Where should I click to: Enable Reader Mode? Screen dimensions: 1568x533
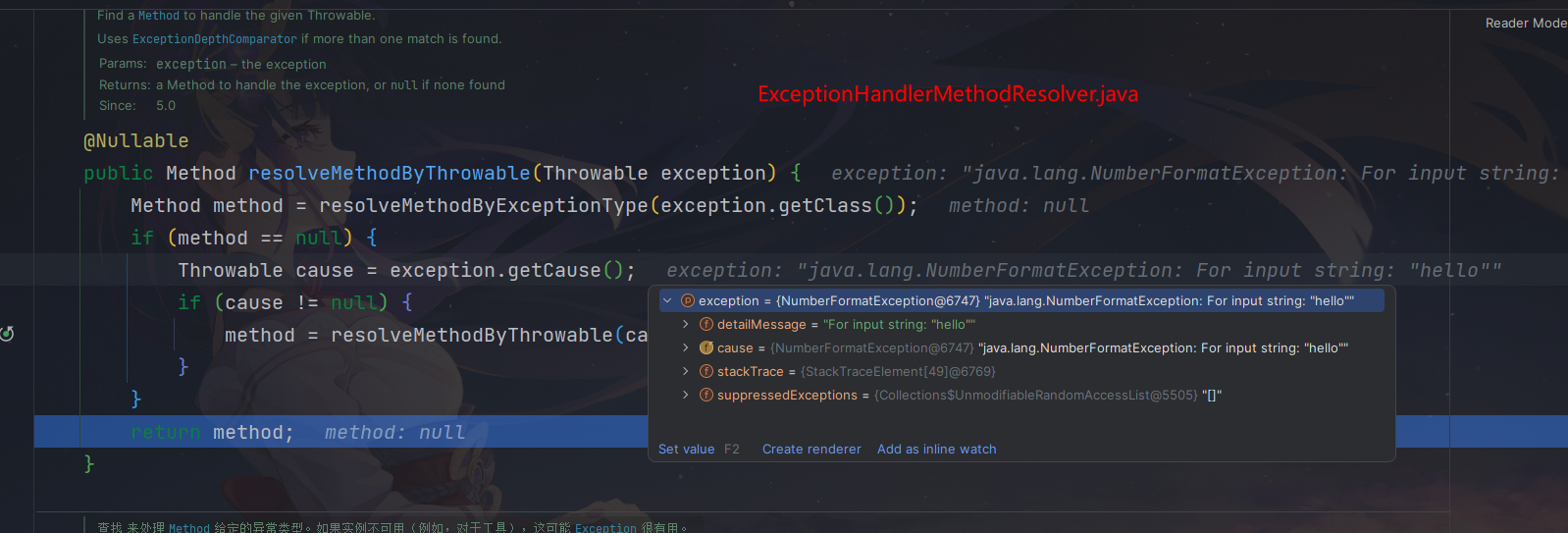pos(1526,23)
